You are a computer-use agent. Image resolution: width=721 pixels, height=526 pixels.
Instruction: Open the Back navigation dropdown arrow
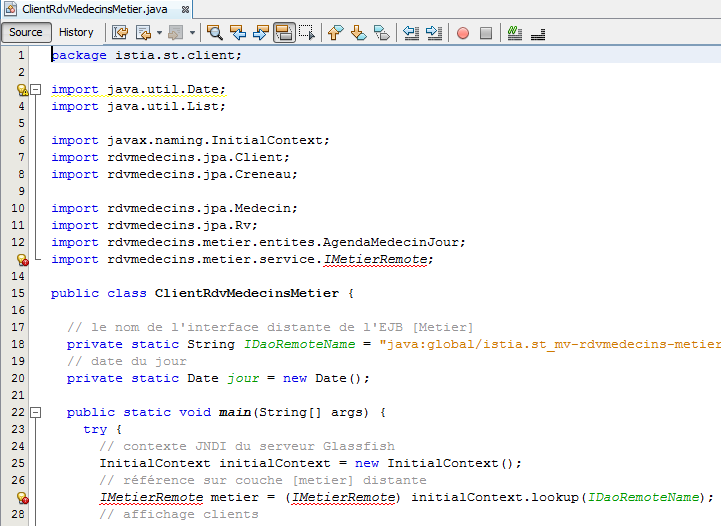159,32
